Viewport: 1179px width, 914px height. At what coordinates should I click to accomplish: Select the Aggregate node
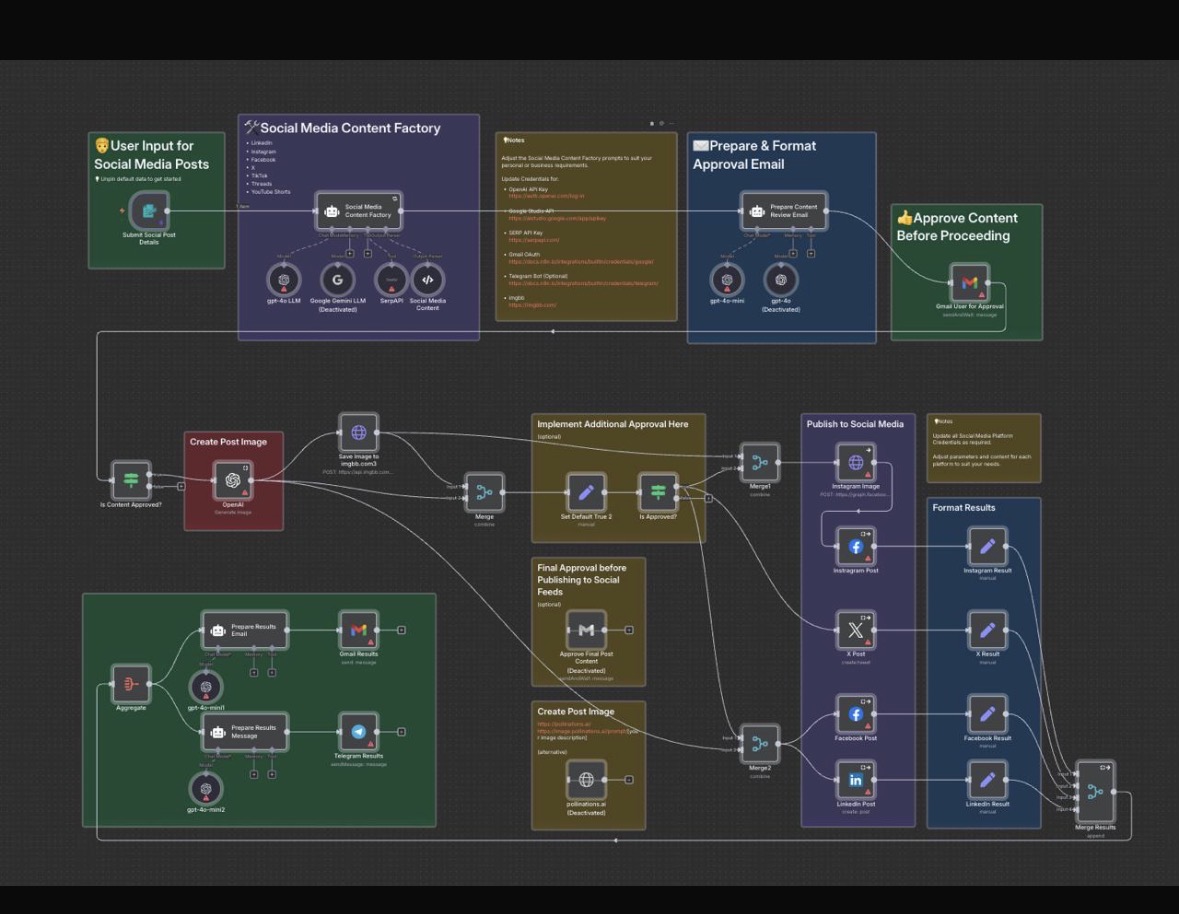coord(131,684)
